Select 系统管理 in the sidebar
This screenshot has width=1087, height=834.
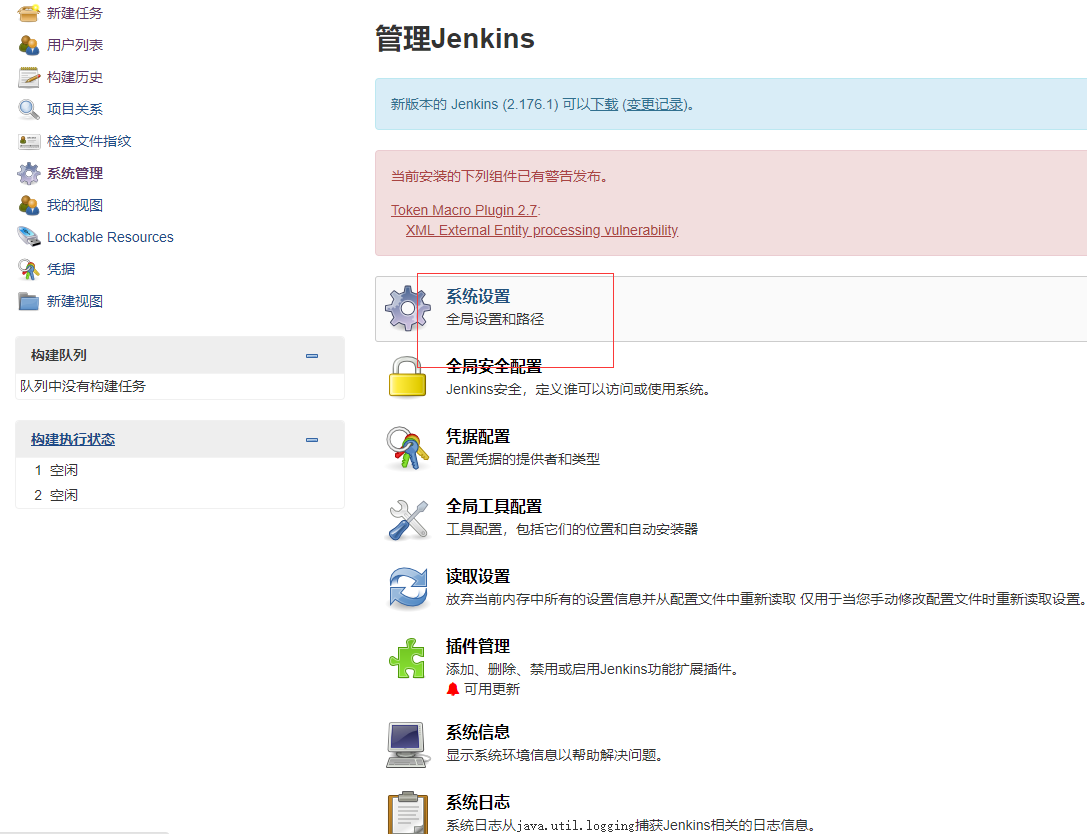click(x=75, y=173)
